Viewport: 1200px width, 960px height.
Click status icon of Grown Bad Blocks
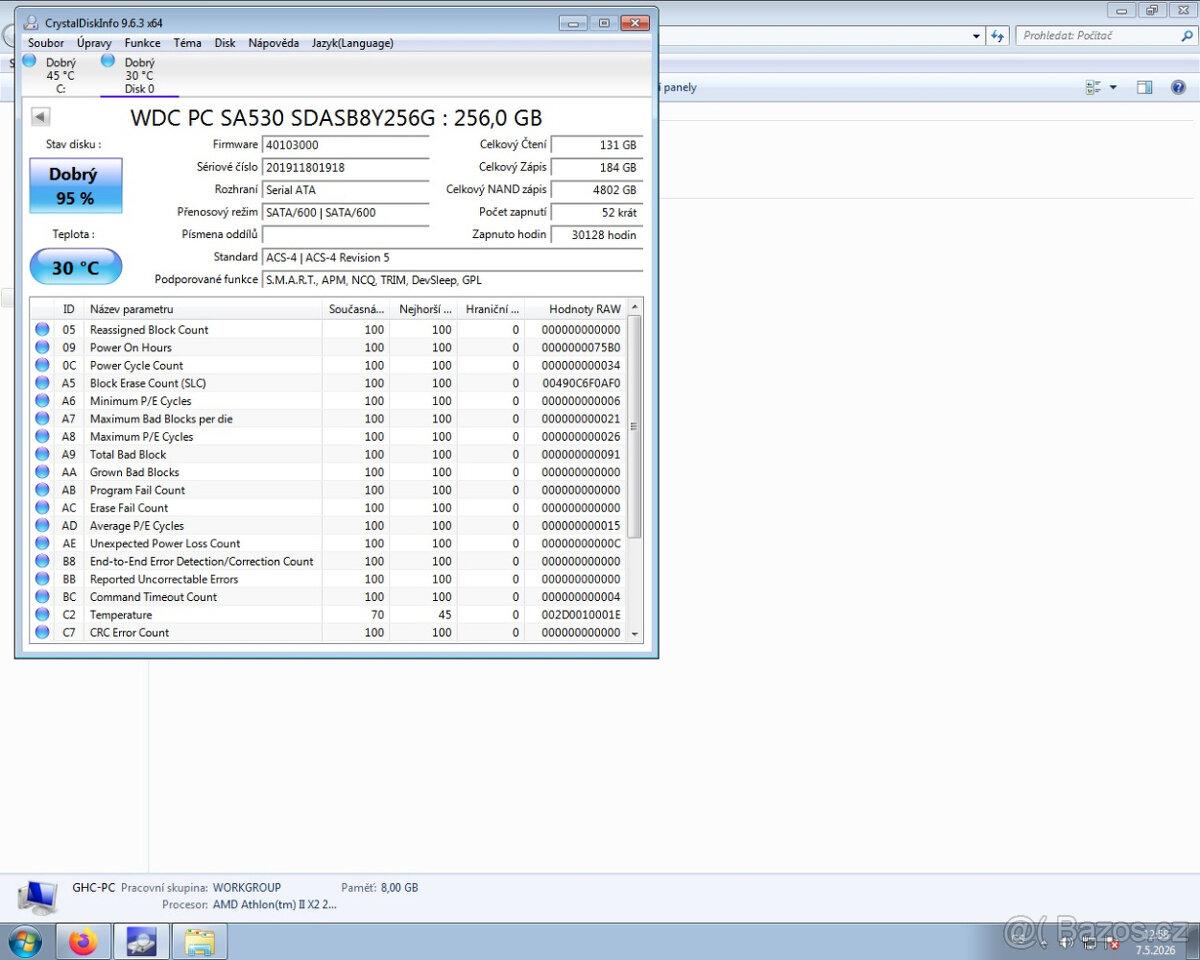pos(42,472)
